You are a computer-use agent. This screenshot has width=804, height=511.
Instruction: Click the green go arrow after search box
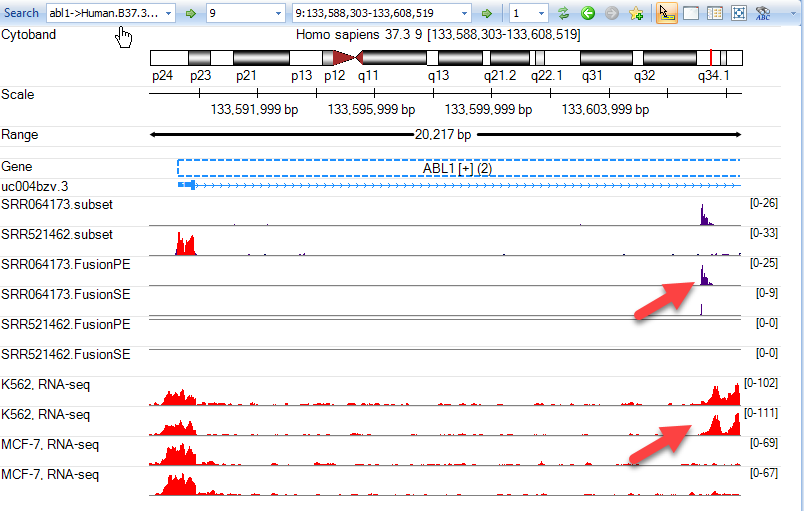(191, 13)
